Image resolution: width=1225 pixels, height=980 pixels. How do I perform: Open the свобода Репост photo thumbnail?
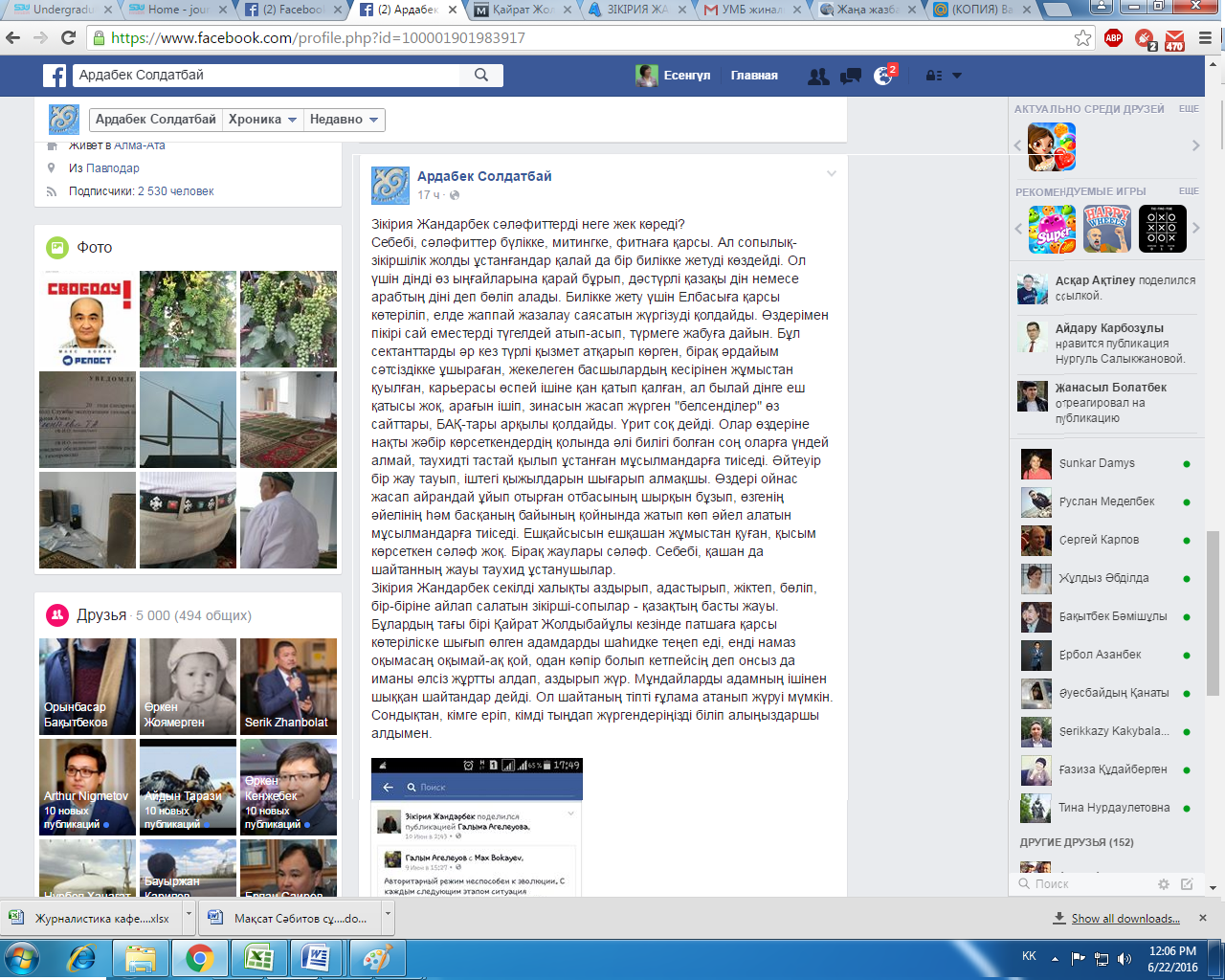[x=87, y=319]
